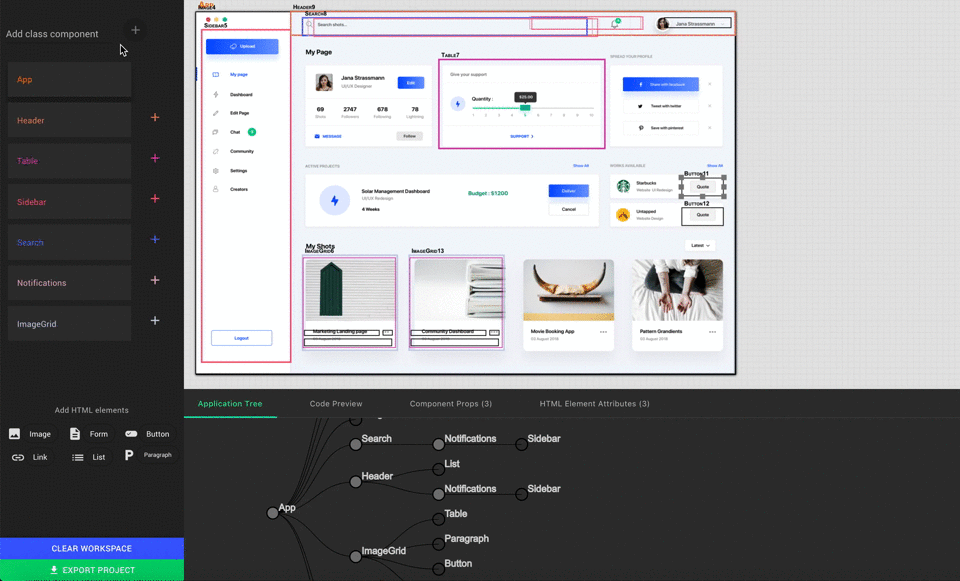Click the Quantity slider handle in mockup

pyautogui.click(x=525, y=108)
